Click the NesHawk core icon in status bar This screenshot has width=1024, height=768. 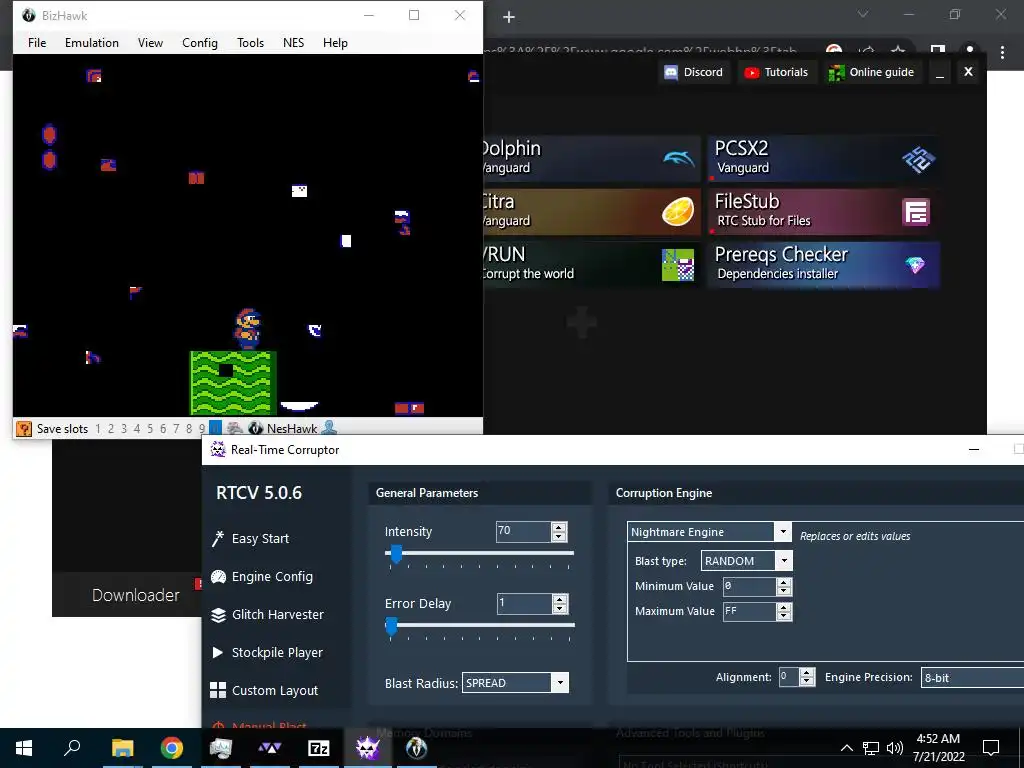pos(256,428)
